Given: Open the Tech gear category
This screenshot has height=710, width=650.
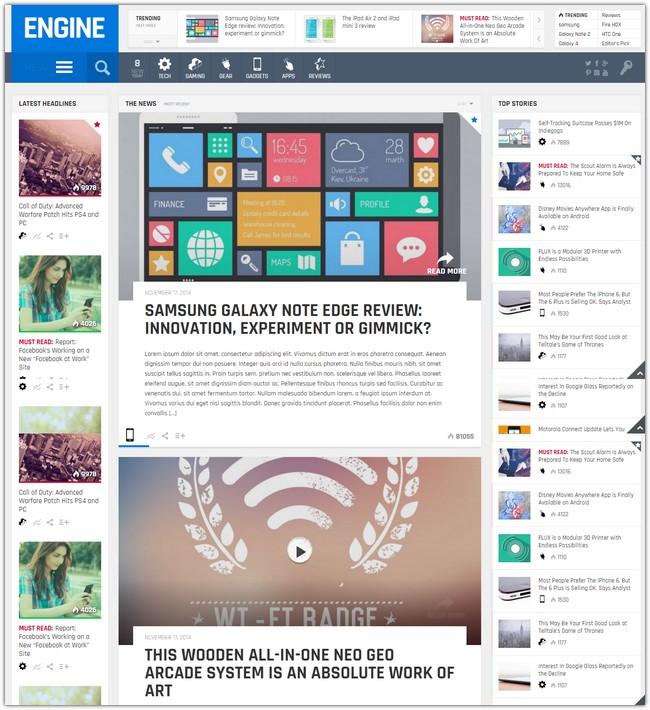Looking at the screenshot, I should (164, 68).
